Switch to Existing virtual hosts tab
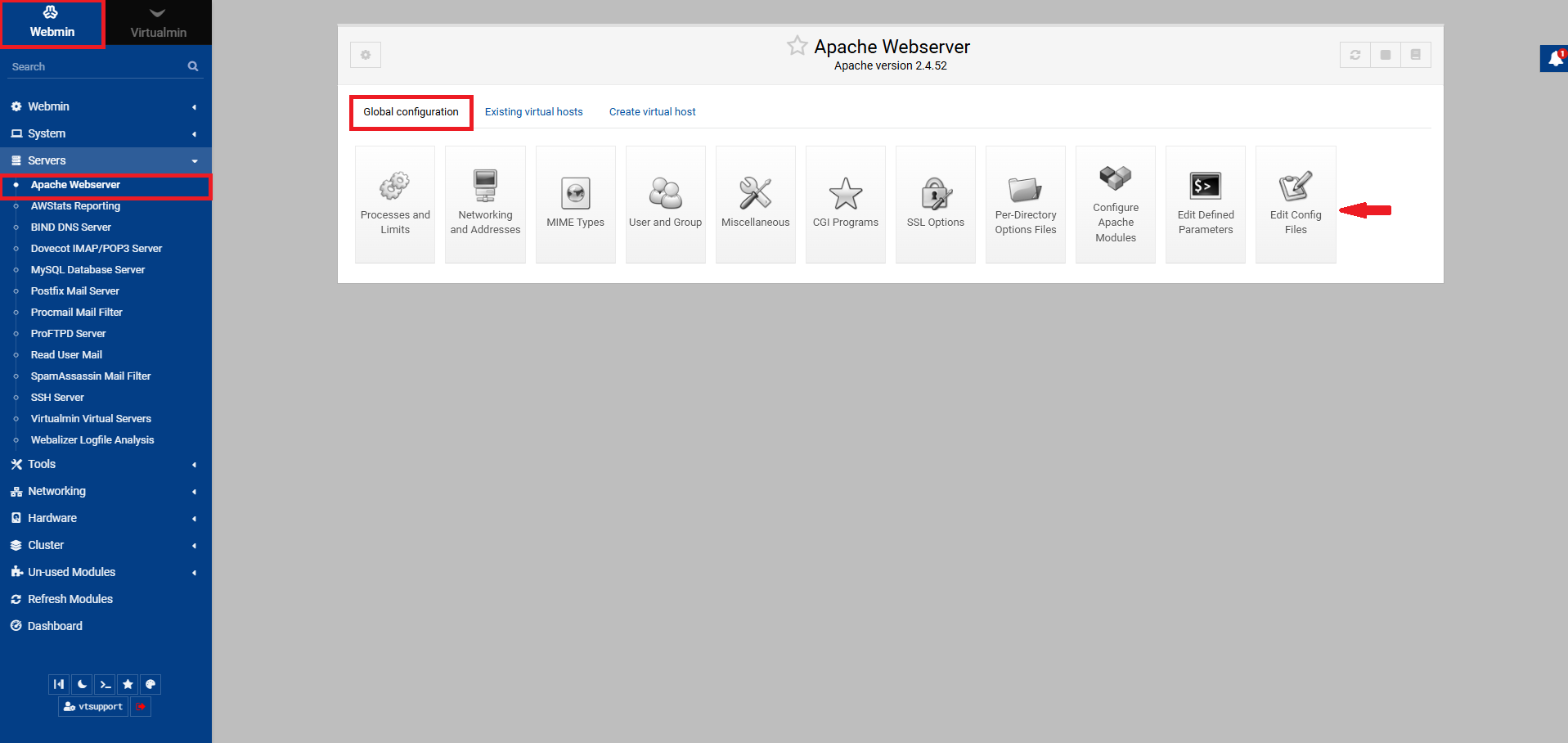The width and height of the screenshot is (1568, 743). point(533,112)
